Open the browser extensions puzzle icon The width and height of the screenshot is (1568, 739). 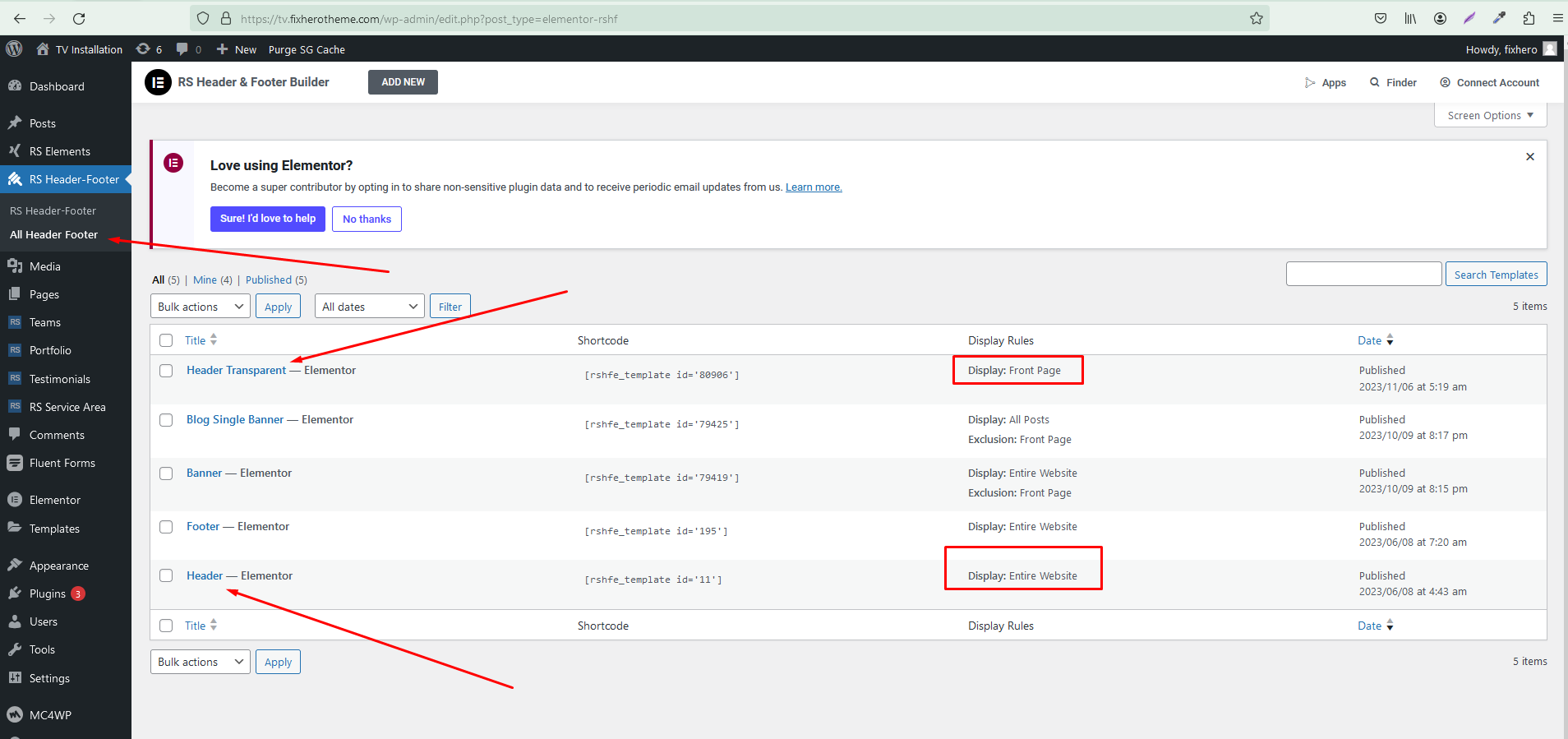click(1529, 18)
